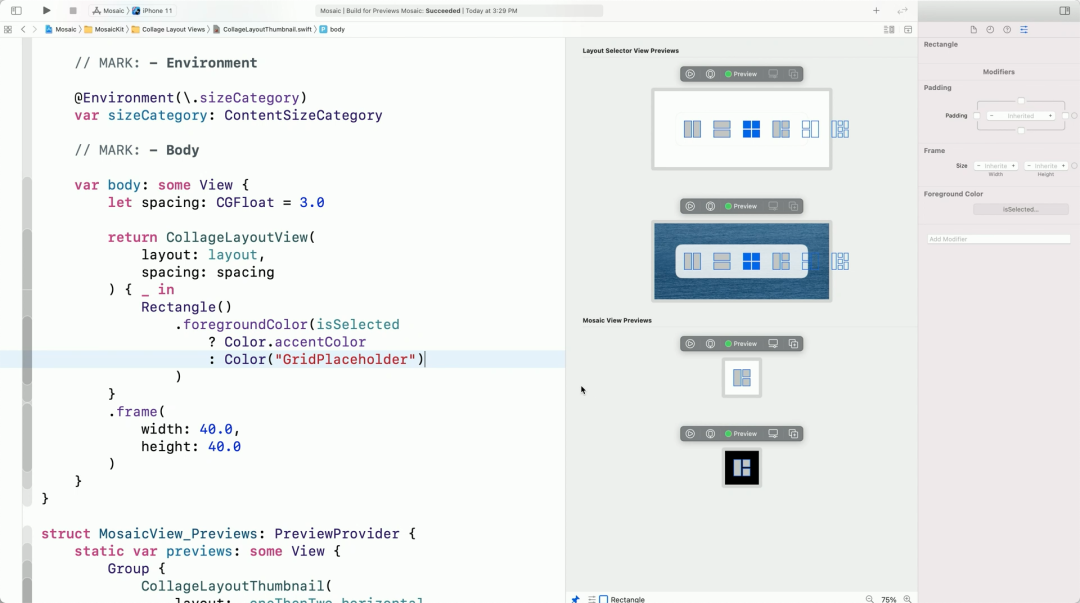Open the library with plus button

(x=876, y=10)
